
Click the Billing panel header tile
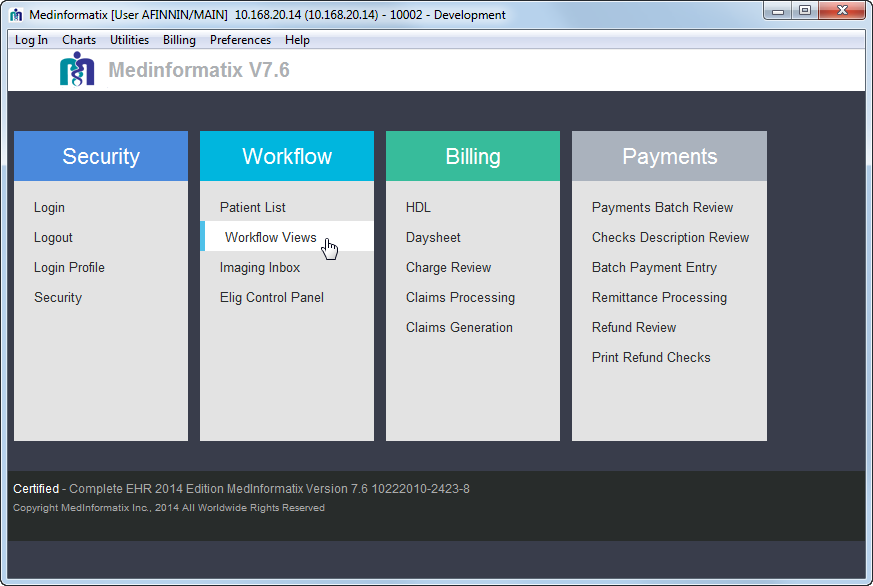(x=473, y=156)
